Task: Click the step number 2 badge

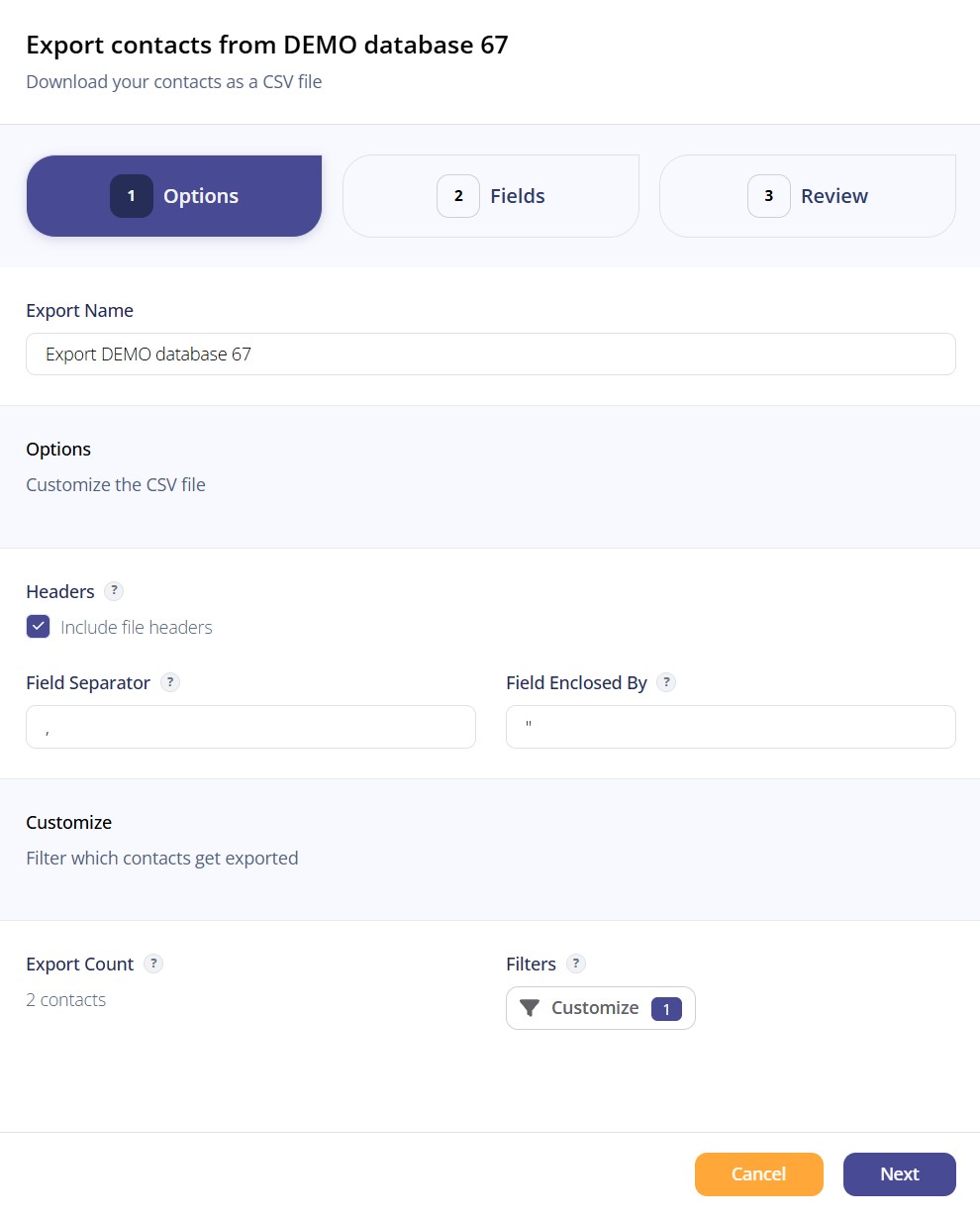Action: pos(458,196)
